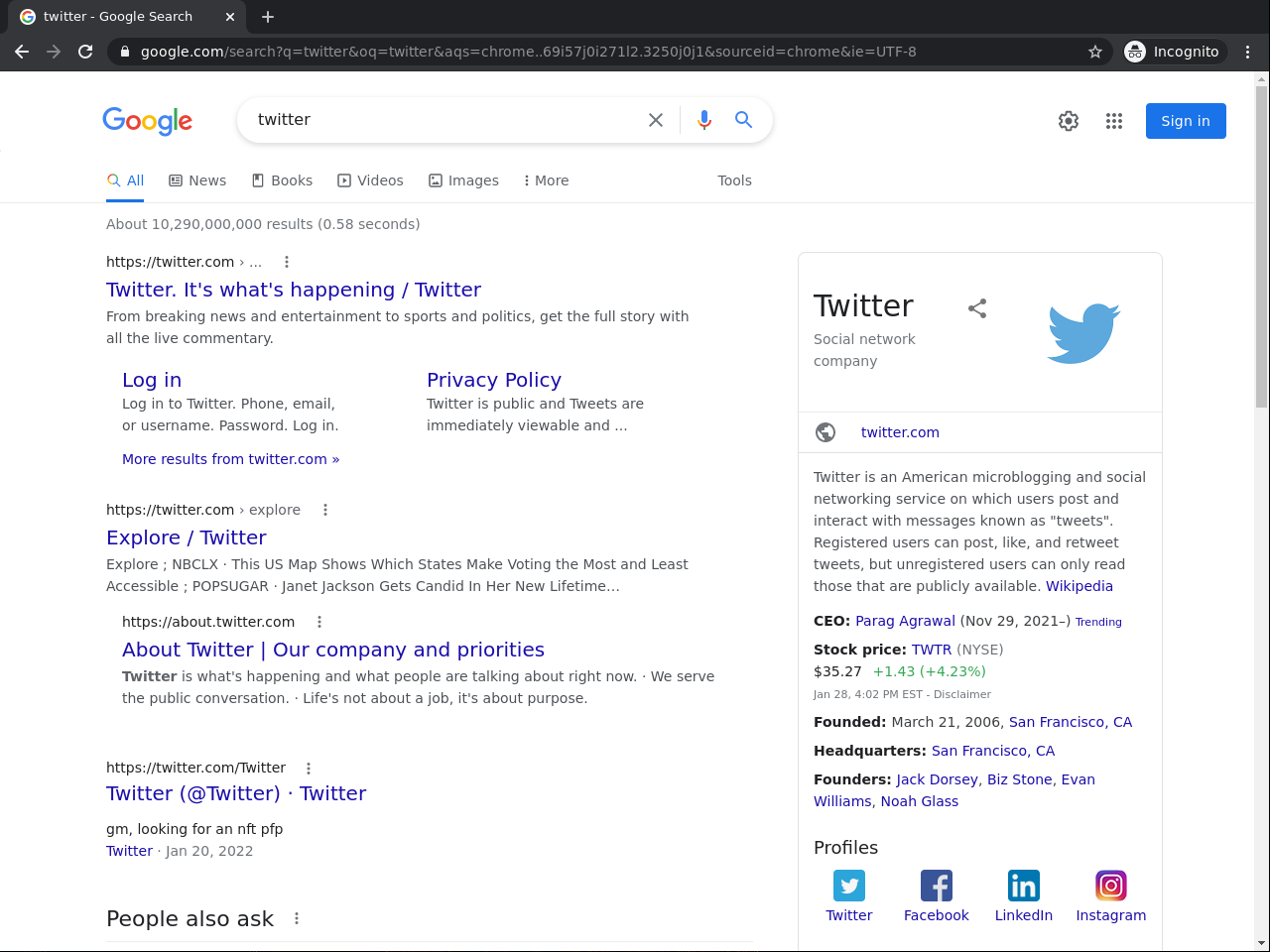Image resolution: width=1270 pixels, height=952 pixels.
Task: Expand the More search categories menu
Action: pyautogui.click(x=546, y=180)
